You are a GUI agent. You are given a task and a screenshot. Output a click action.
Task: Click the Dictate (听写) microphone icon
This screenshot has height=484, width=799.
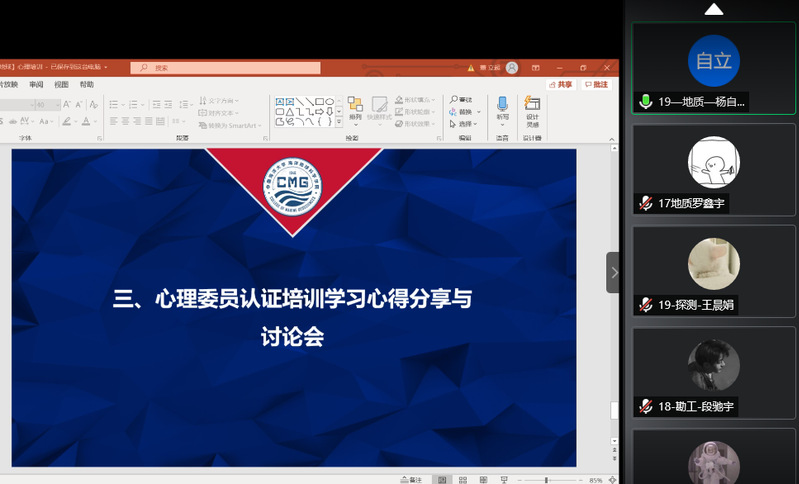point(502,106)
